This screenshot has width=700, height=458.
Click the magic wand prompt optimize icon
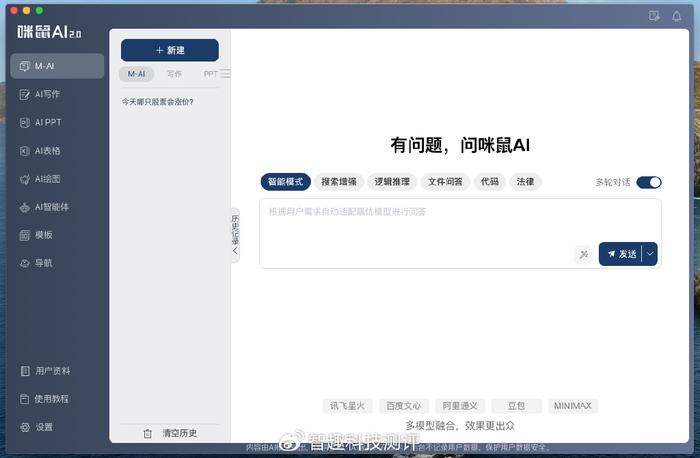(x=583, y=255)
